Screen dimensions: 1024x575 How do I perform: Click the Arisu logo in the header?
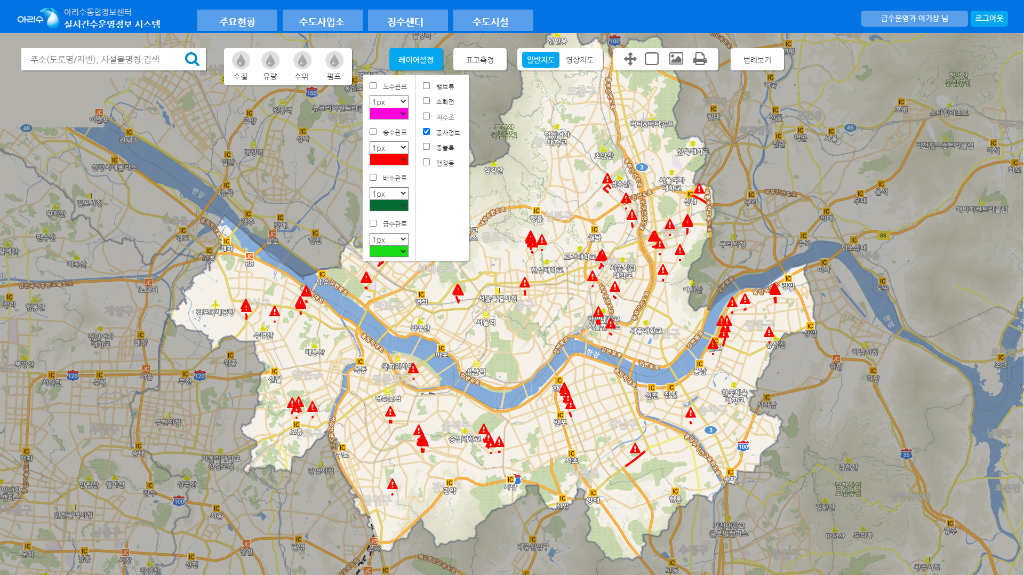pyautogui.click(x=38, y=18)
